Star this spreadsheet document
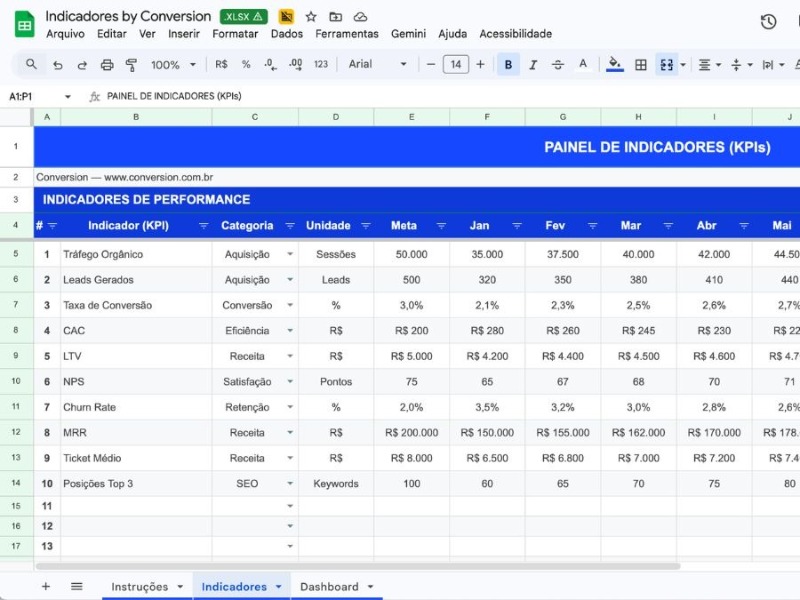 coord(311,17)
